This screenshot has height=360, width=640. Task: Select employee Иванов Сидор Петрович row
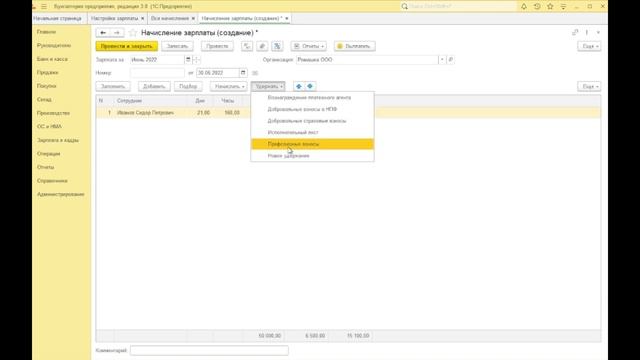point(348,113)
